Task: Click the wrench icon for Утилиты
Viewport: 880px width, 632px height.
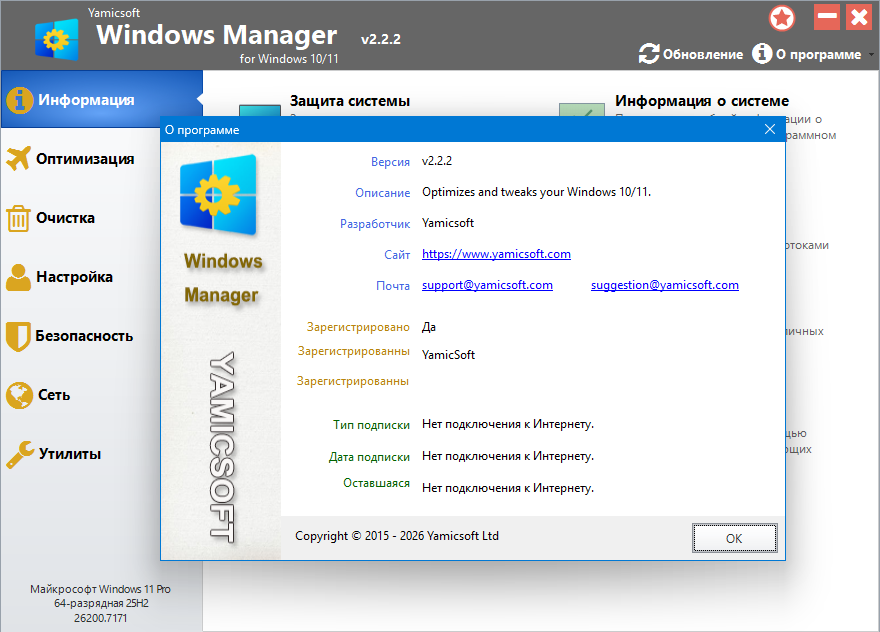Action: [x=19, y=454]
